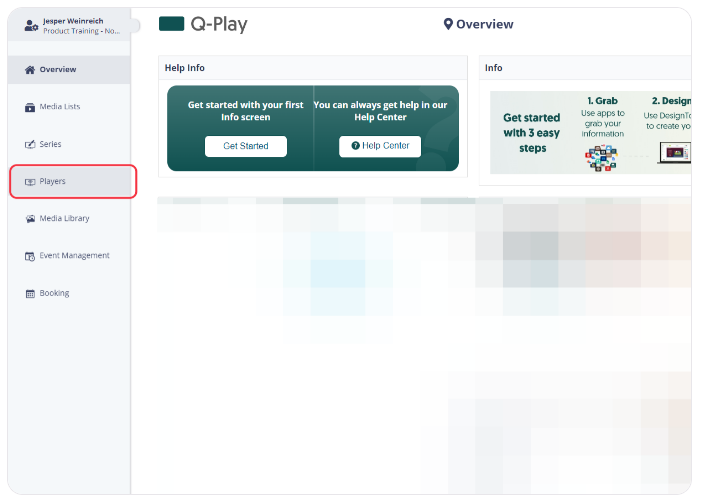Click the Series edit icon in sidebar
Image resolution: width=703 pixels, height=500 pixels.
(30, 144)
